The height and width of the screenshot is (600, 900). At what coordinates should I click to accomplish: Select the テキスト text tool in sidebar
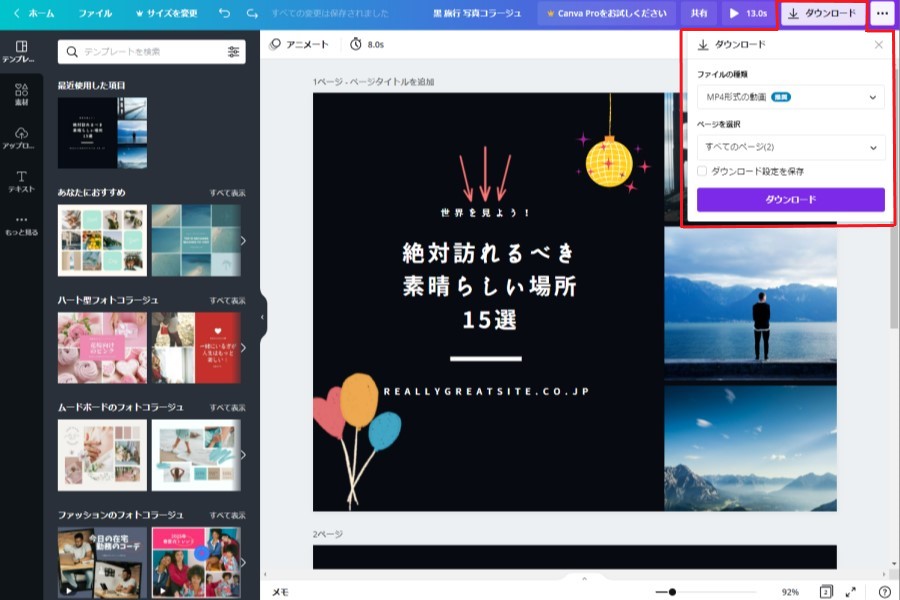click(21, 181)
